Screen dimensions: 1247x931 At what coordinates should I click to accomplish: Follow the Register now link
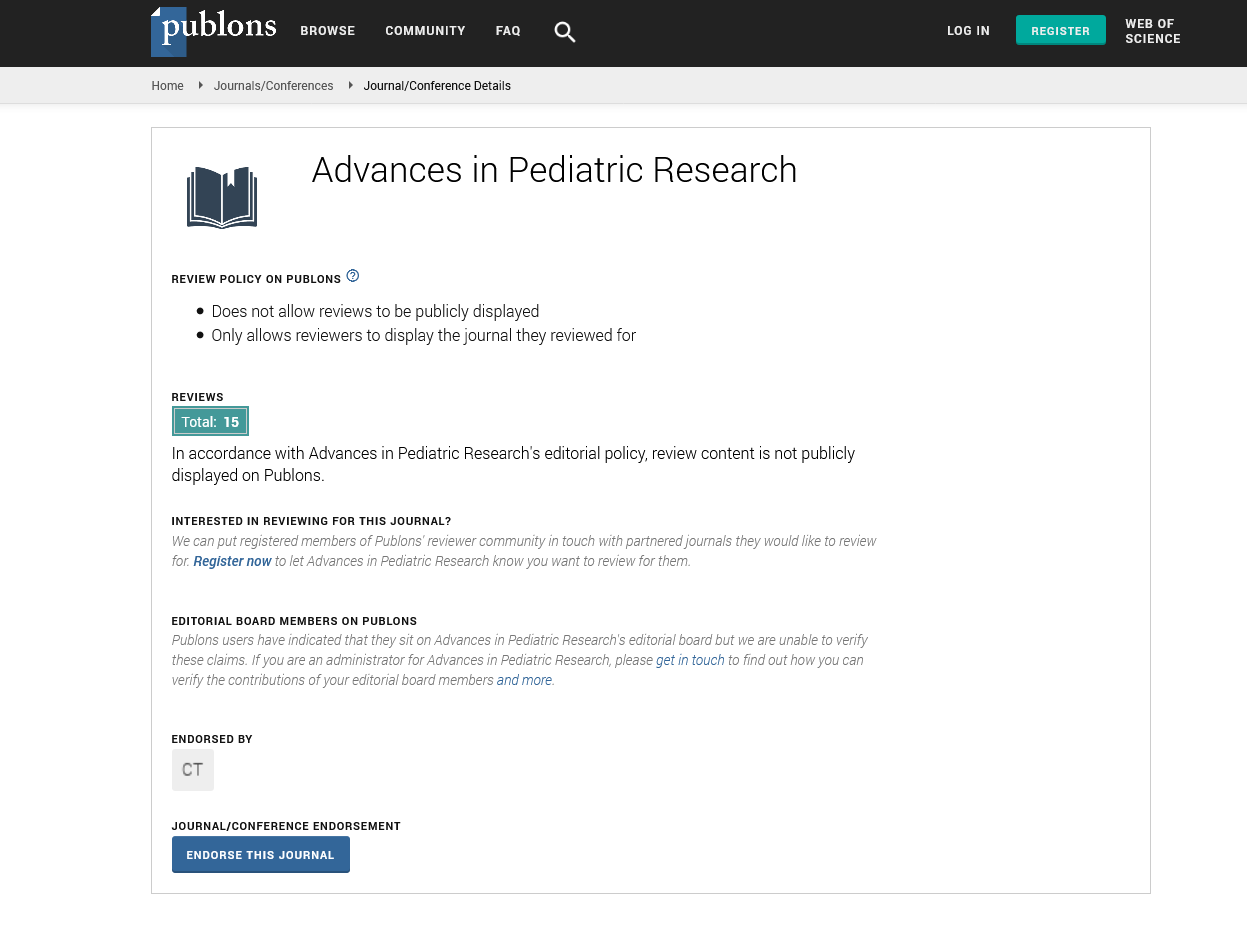pyautogui.click(x=232, y=561)
